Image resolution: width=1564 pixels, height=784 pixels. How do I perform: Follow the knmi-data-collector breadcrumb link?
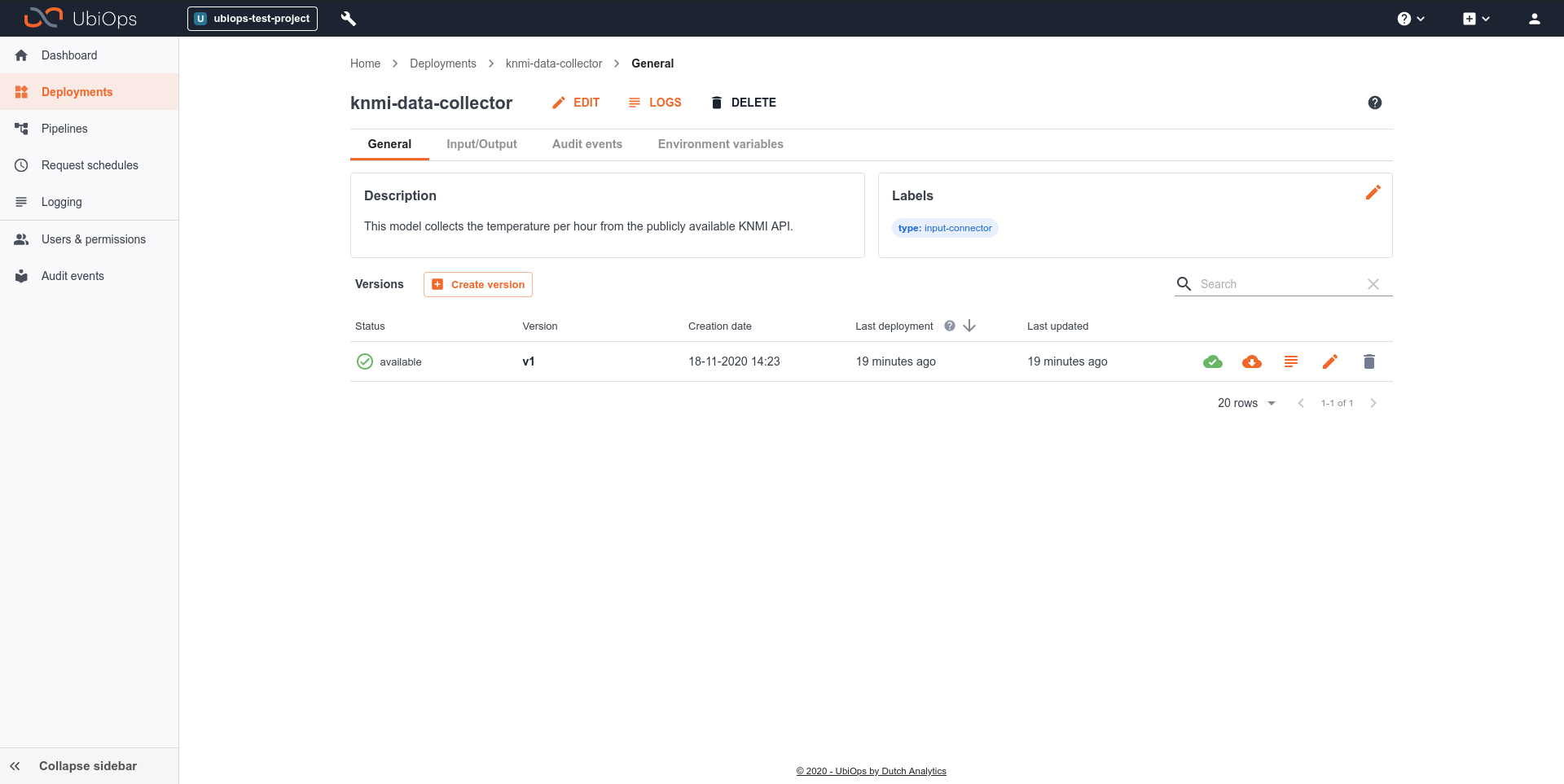[x=554, y=64]
